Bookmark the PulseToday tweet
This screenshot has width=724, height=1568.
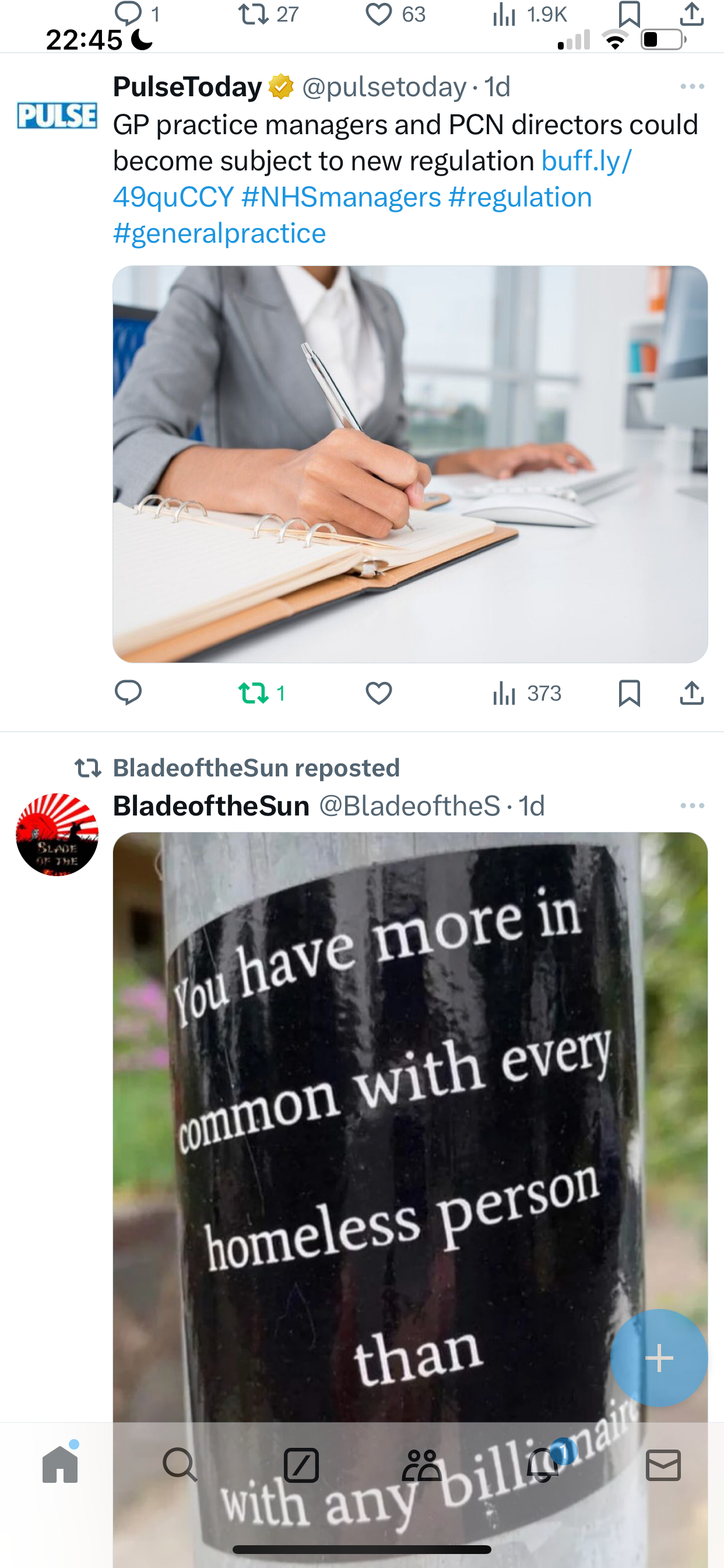coord(629,692)
